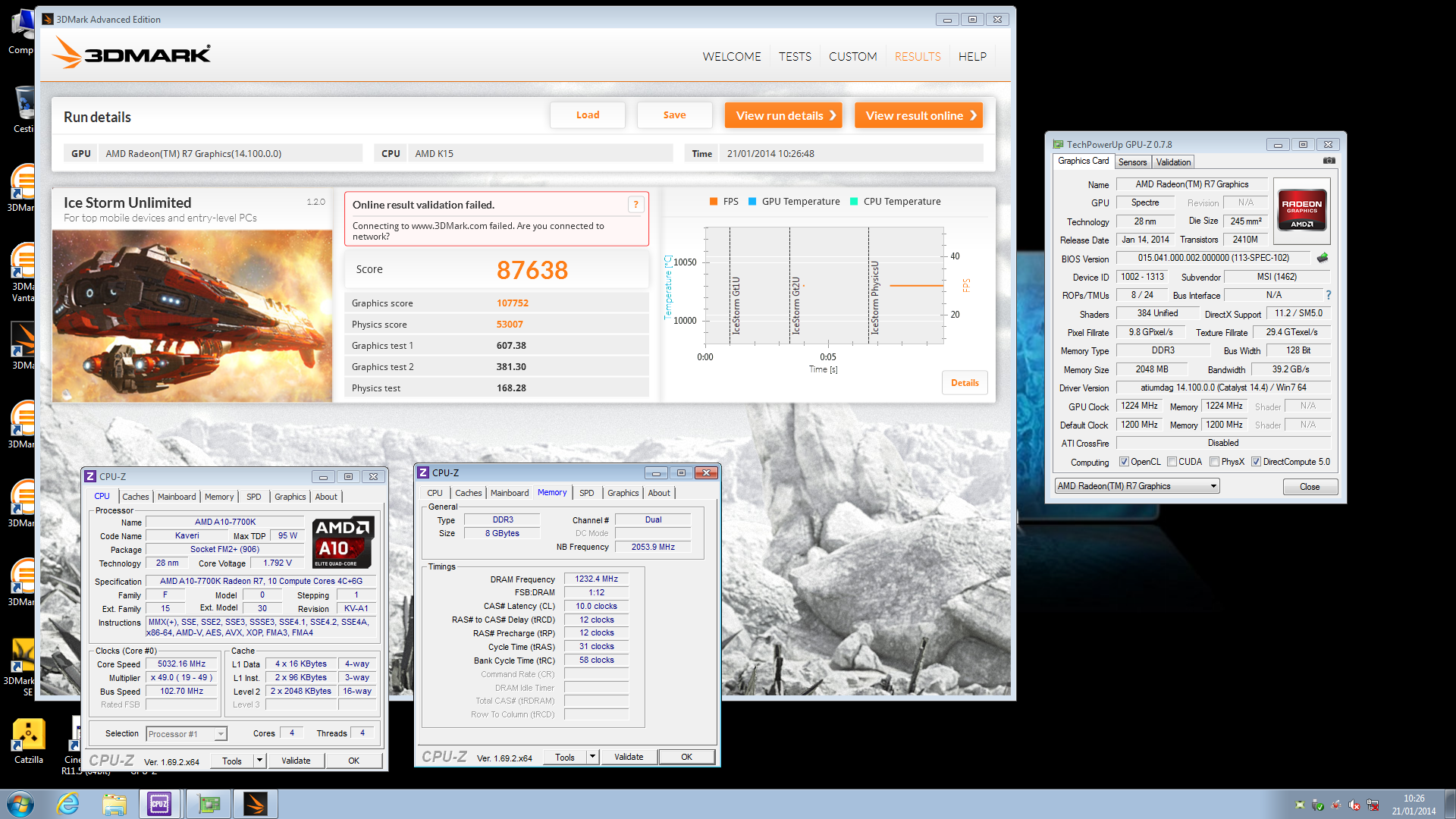Click the Recycle Bin (Cestino) desktop icon
1456x819 pixels.
coord(24,109)
